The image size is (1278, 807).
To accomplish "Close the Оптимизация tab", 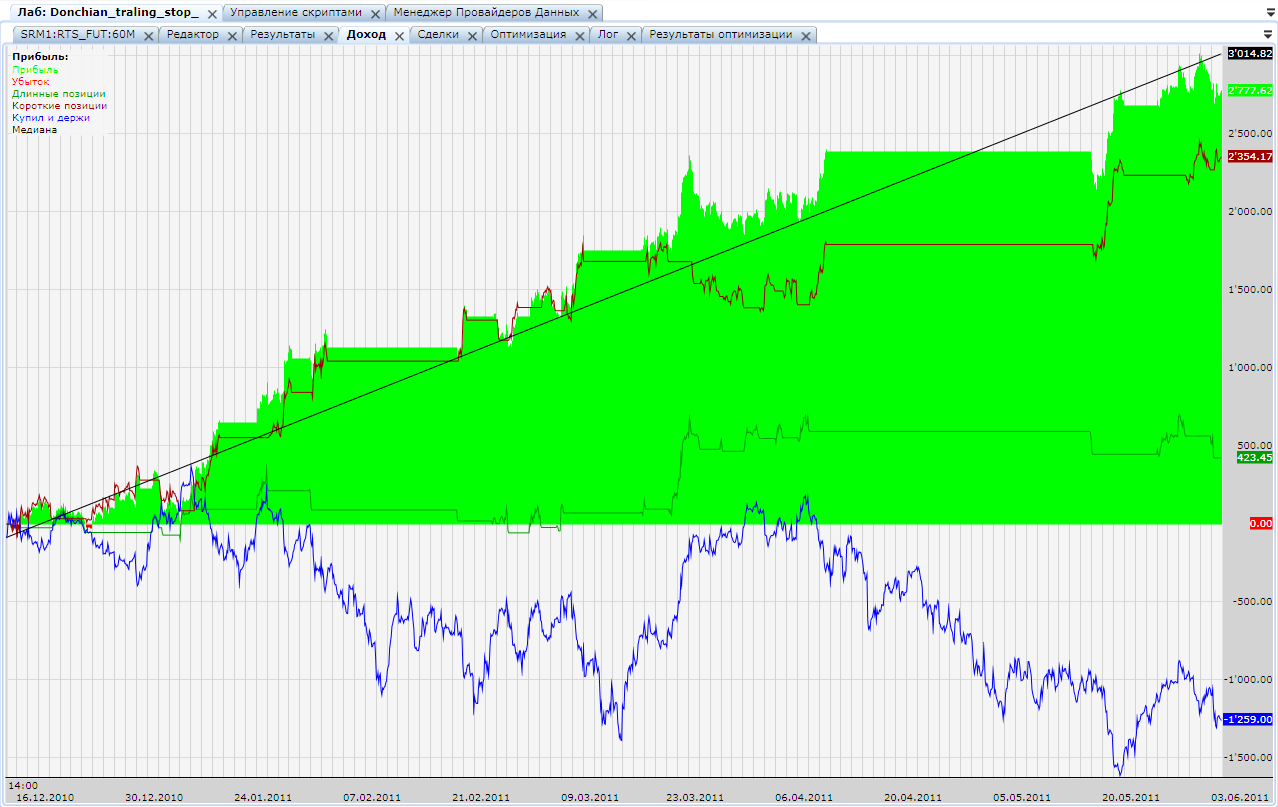I will [x=578, y=35].
